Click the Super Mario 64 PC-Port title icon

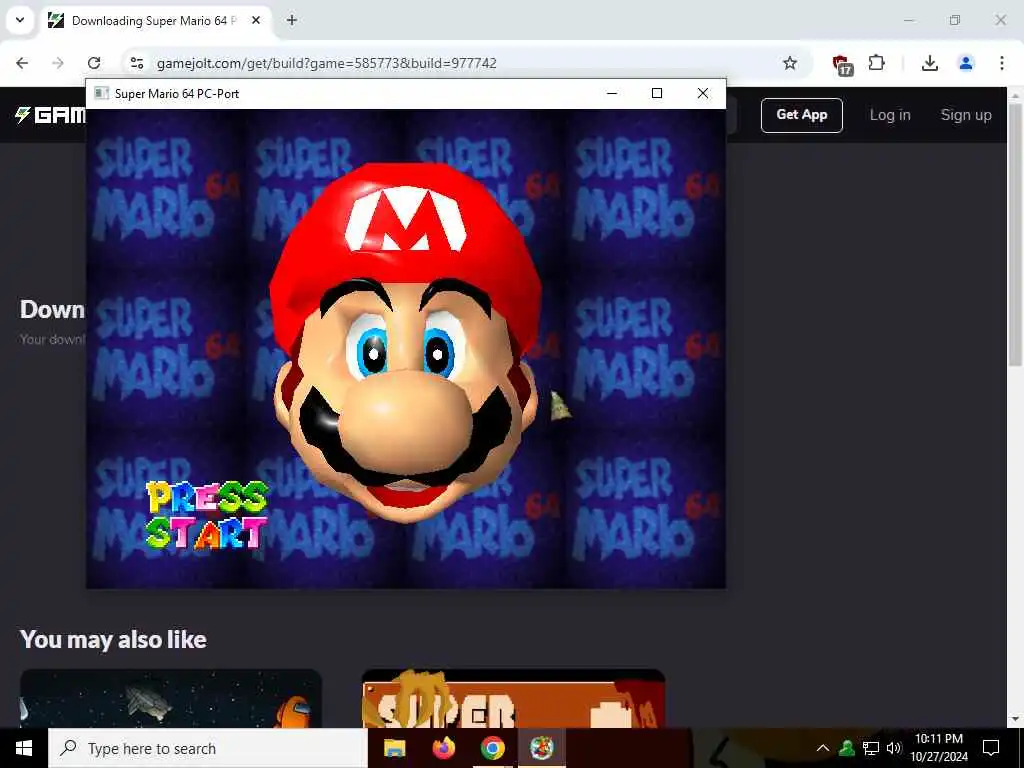101,93
